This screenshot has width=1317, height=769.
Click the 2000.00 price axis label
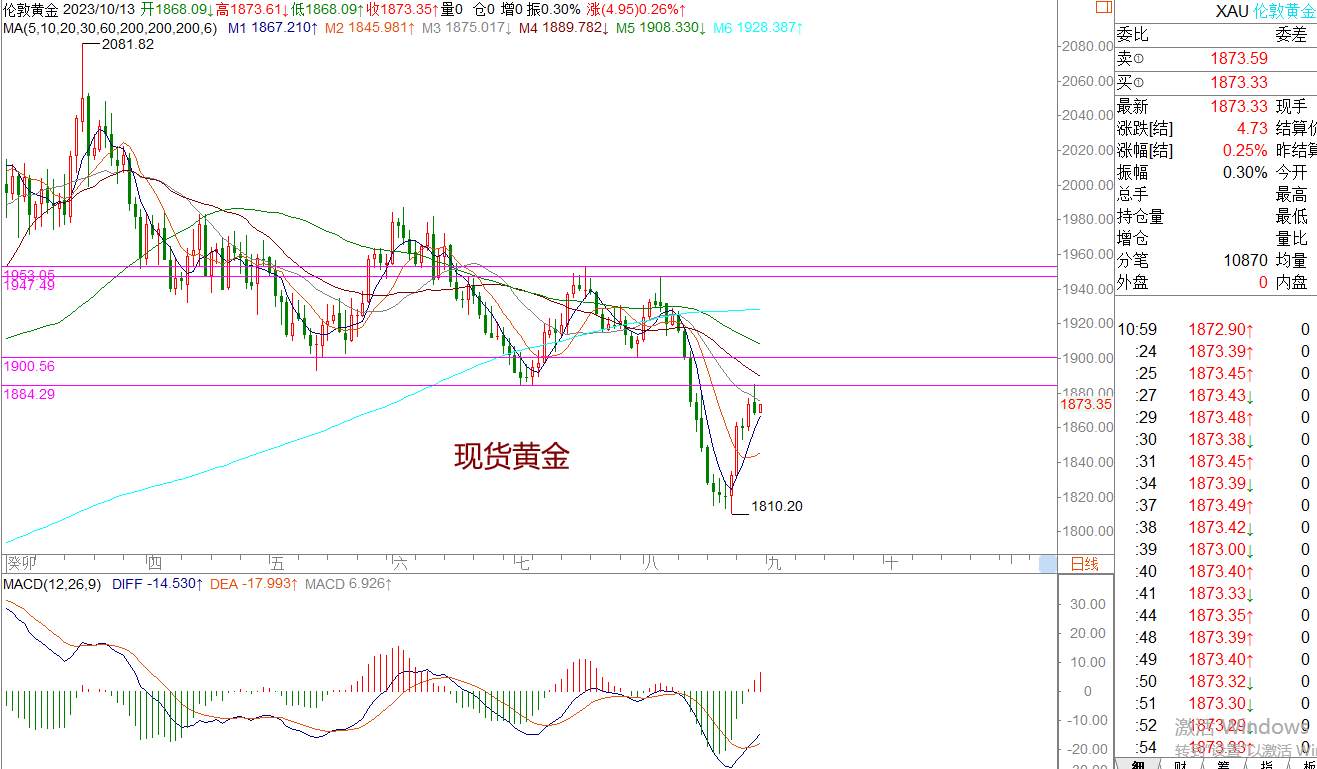[x=1088, y=185]
